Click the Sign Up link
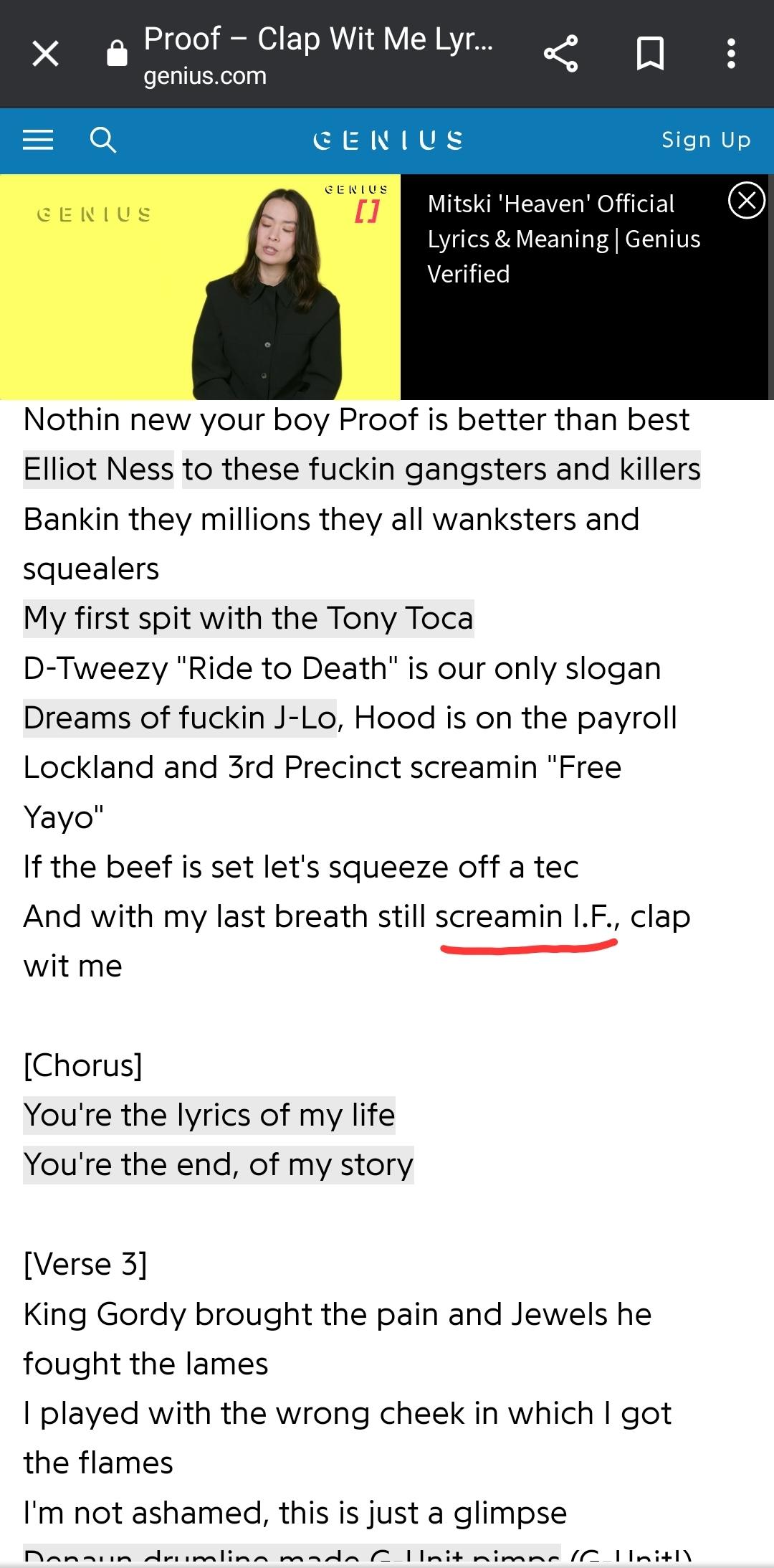 coord(706,140)
